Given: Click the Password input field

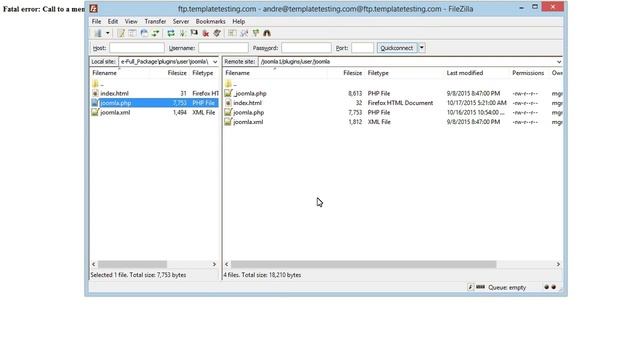Looking at the screenshot, I should click(x=306, y=48).
